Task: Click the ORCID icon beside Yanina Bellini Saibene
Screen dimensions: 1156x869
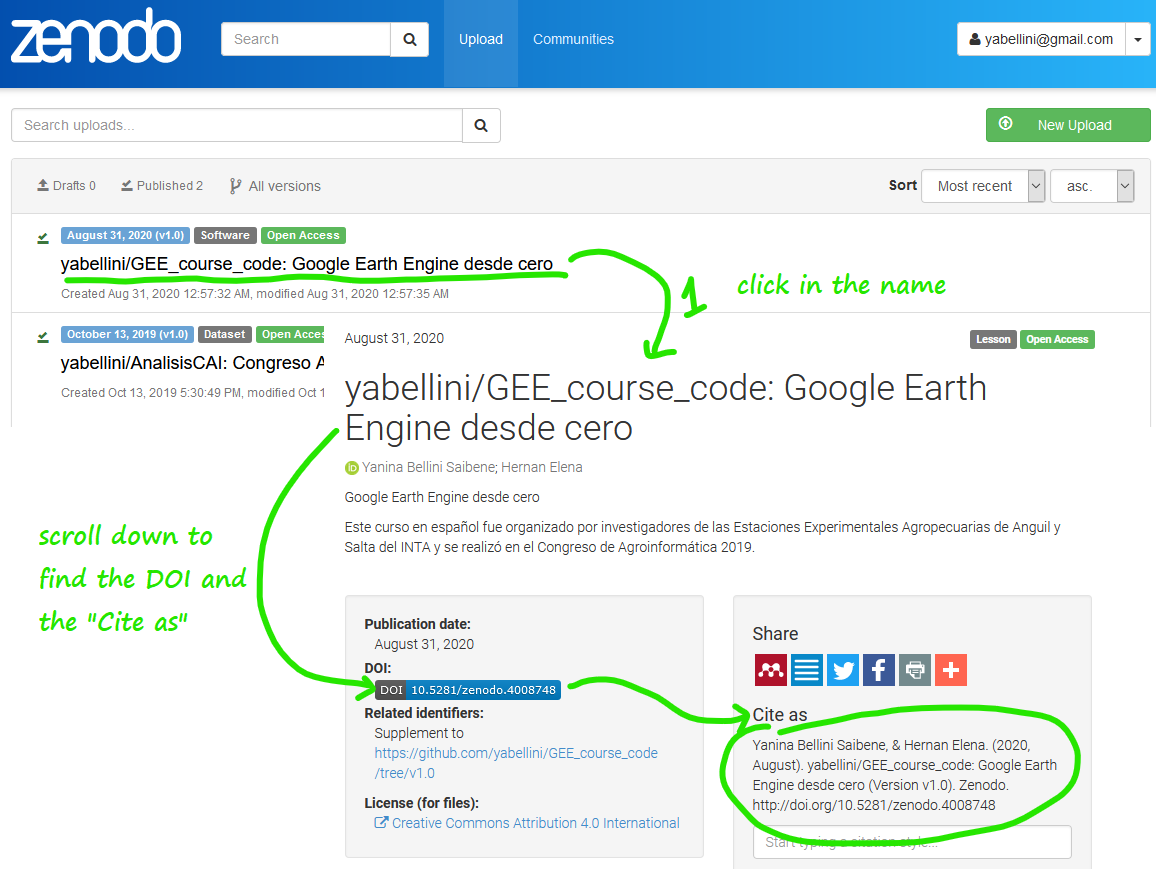Action: coord(352,467)
